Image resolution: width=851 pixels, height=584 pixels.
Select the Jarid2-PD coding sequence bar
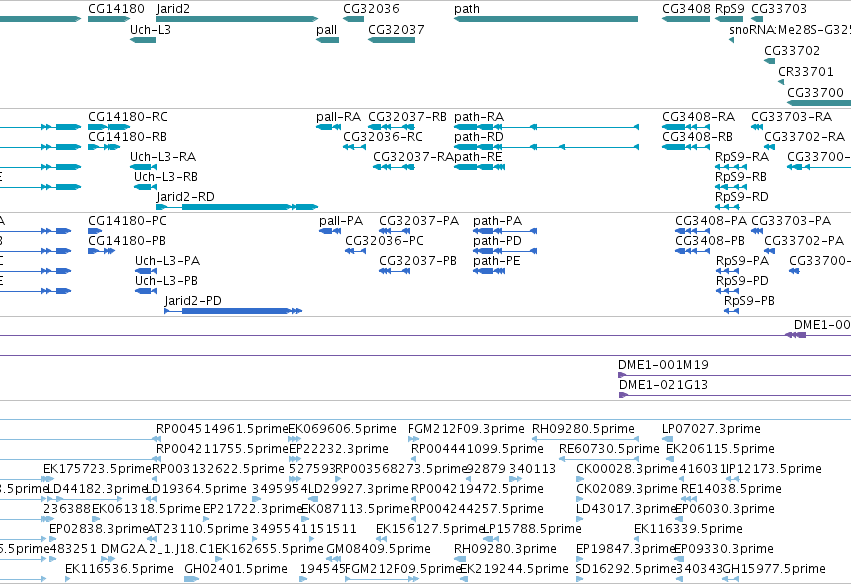pos(235,311)
